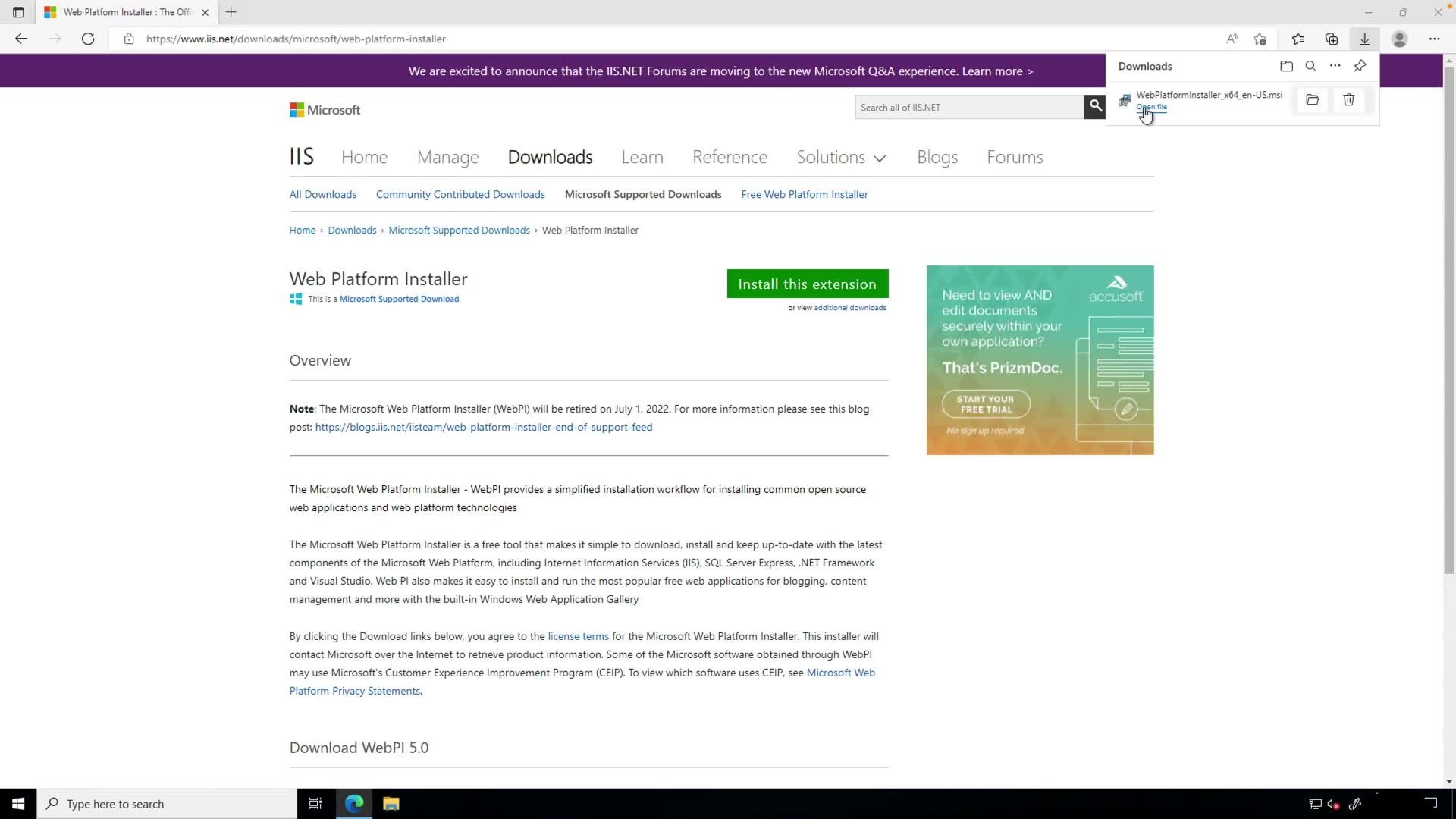Open the Collections toolbar icon
1456x819 pixels.
point(1332,39)
